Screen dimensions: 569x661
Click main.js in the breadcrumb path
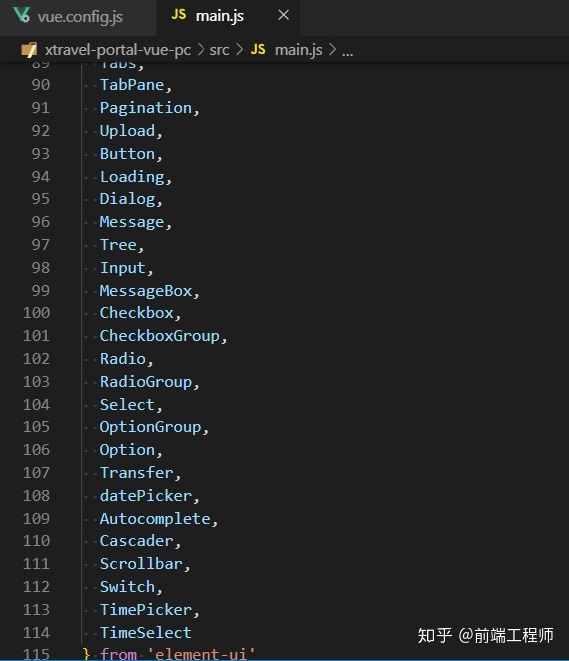tap(298, 50)
